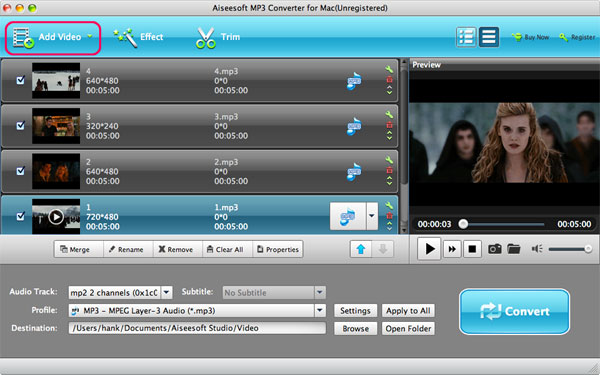Image resolution: width=600 pixels, height=375 pixels.
Task: Open the Trim tool
Action: (218, 38)
